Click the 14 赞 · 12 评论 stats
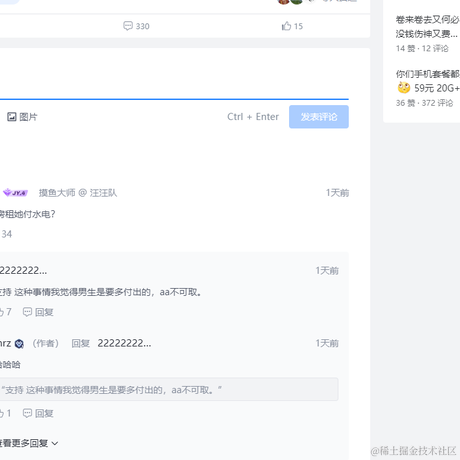 point(422,48)
